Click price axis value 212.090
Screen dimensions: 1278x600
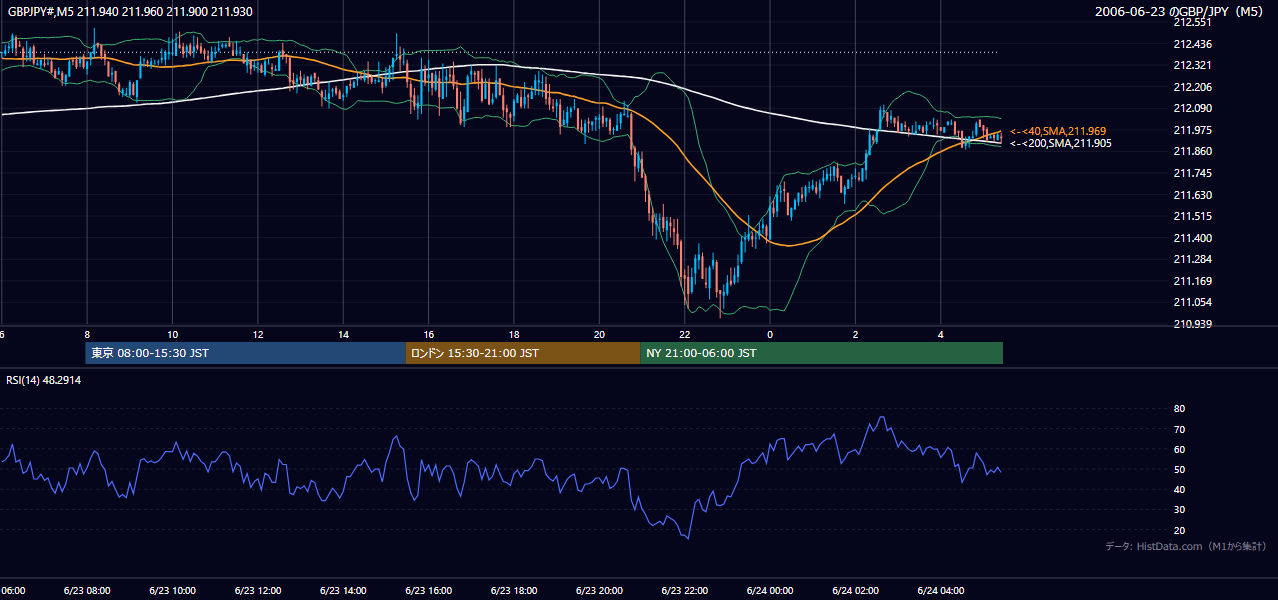(x=1192, y=108)
